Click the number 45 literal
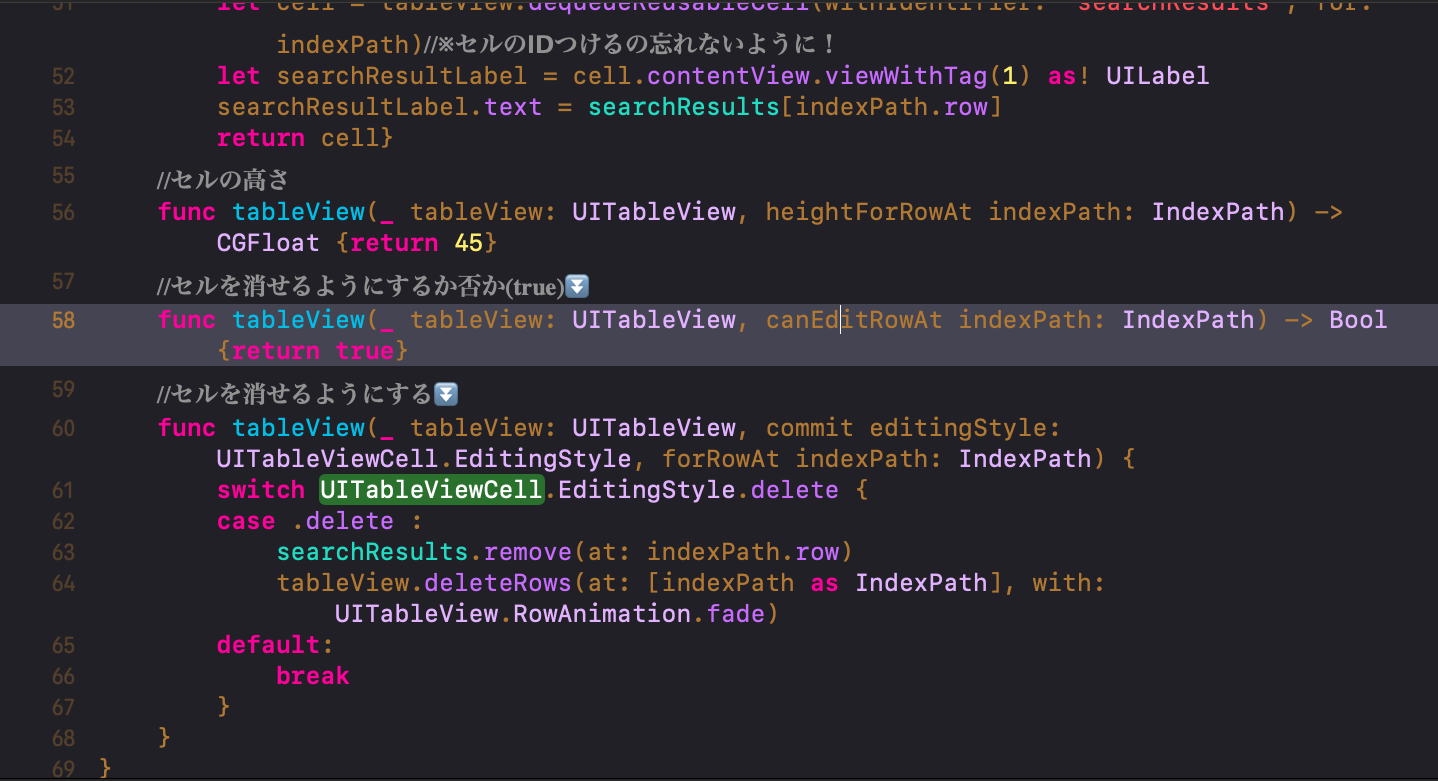 click(468, 243)
